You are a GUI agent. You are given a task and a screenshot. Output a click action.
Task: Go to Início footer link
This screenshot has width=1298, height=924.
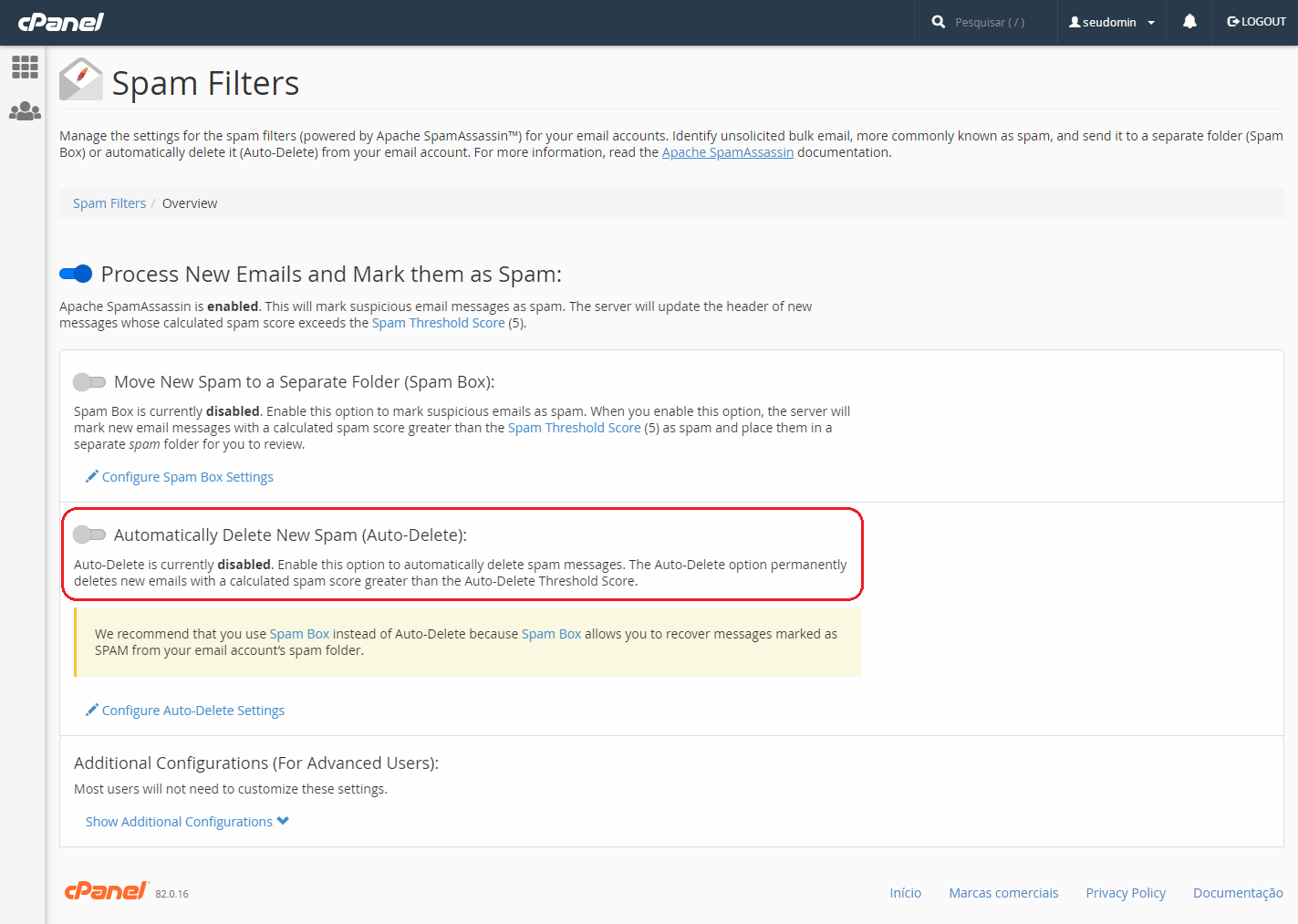pos(906,893)
